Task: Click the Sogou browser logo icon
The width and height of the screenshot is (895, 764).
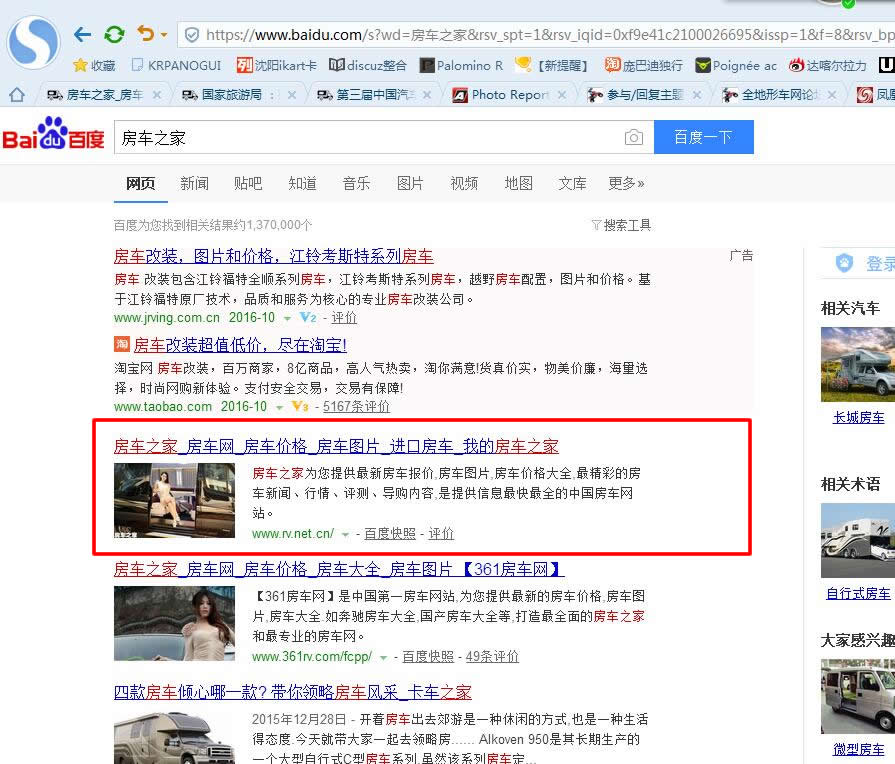Action: (x=33, y=43)
